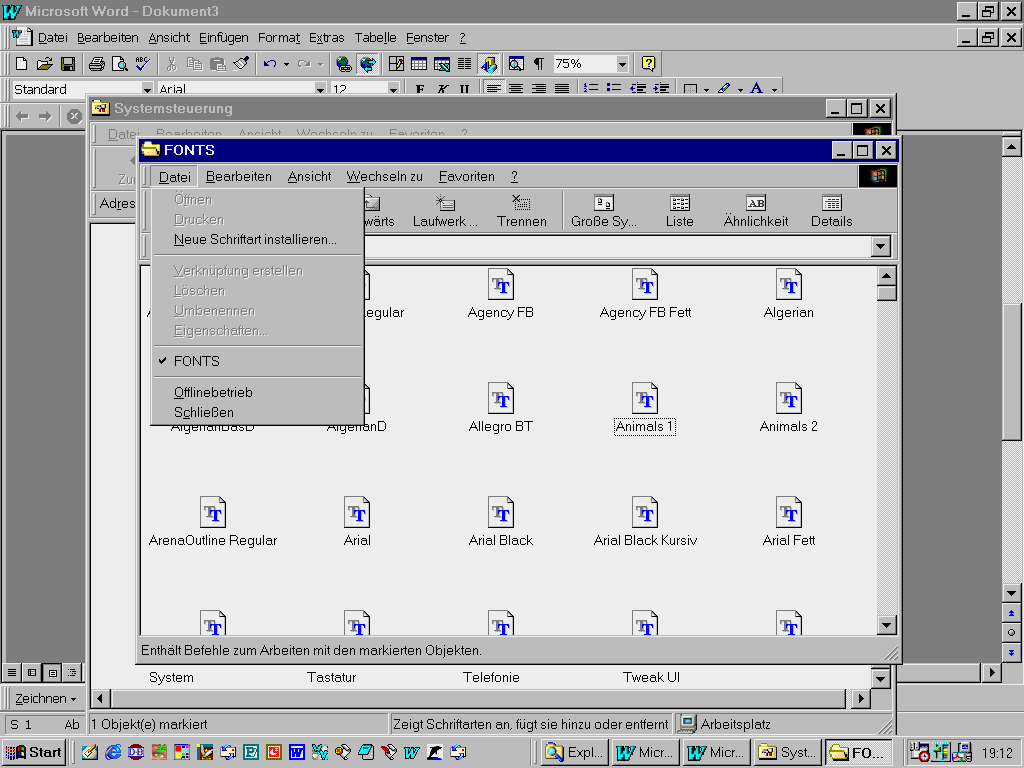Expand the FONTS window address bar dropdown
This screenshot has width=1024, height=768.
coord(880,246)
